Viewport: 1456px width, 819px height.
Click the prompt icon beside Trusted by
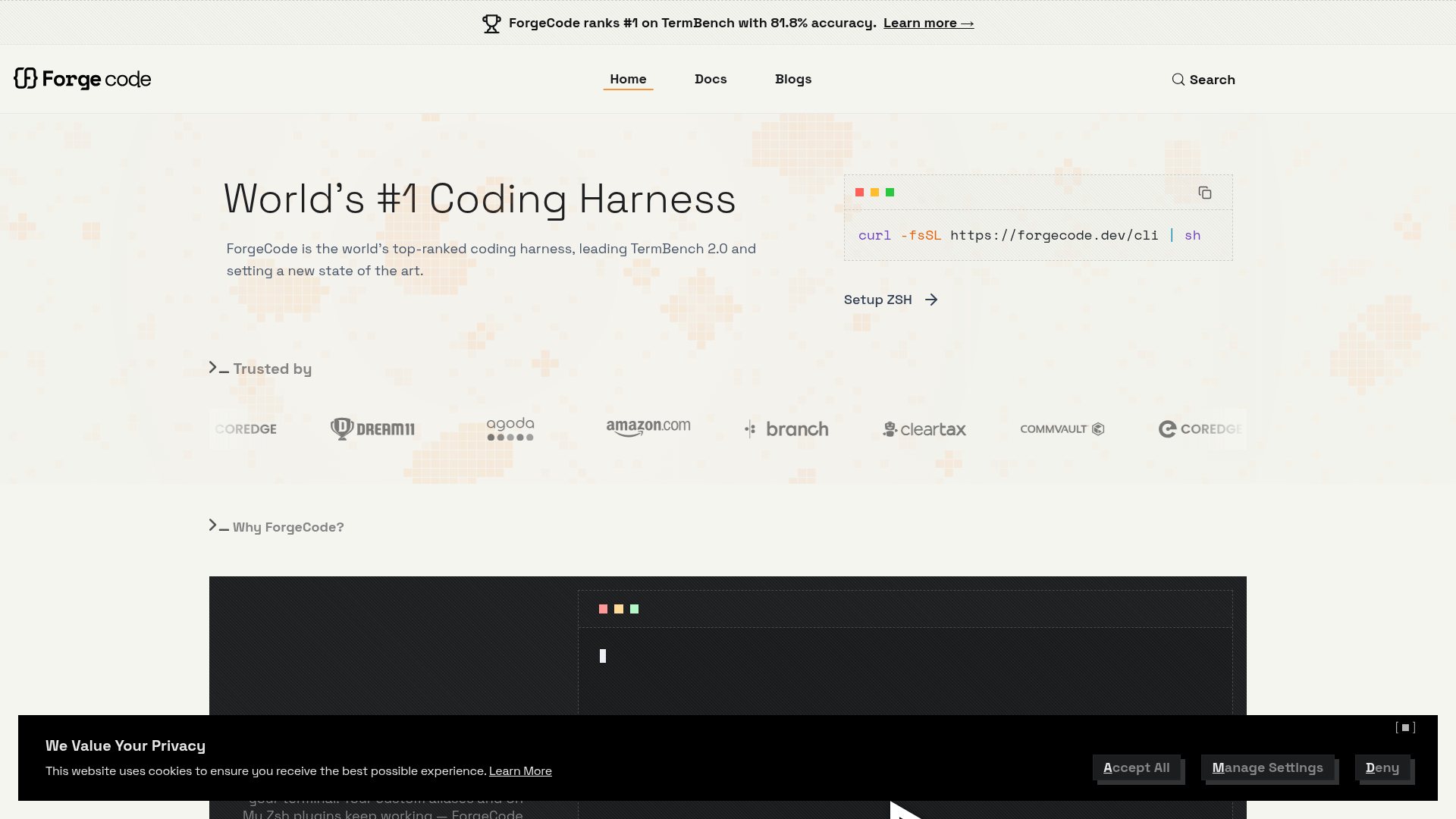click(x=218, y=369)
